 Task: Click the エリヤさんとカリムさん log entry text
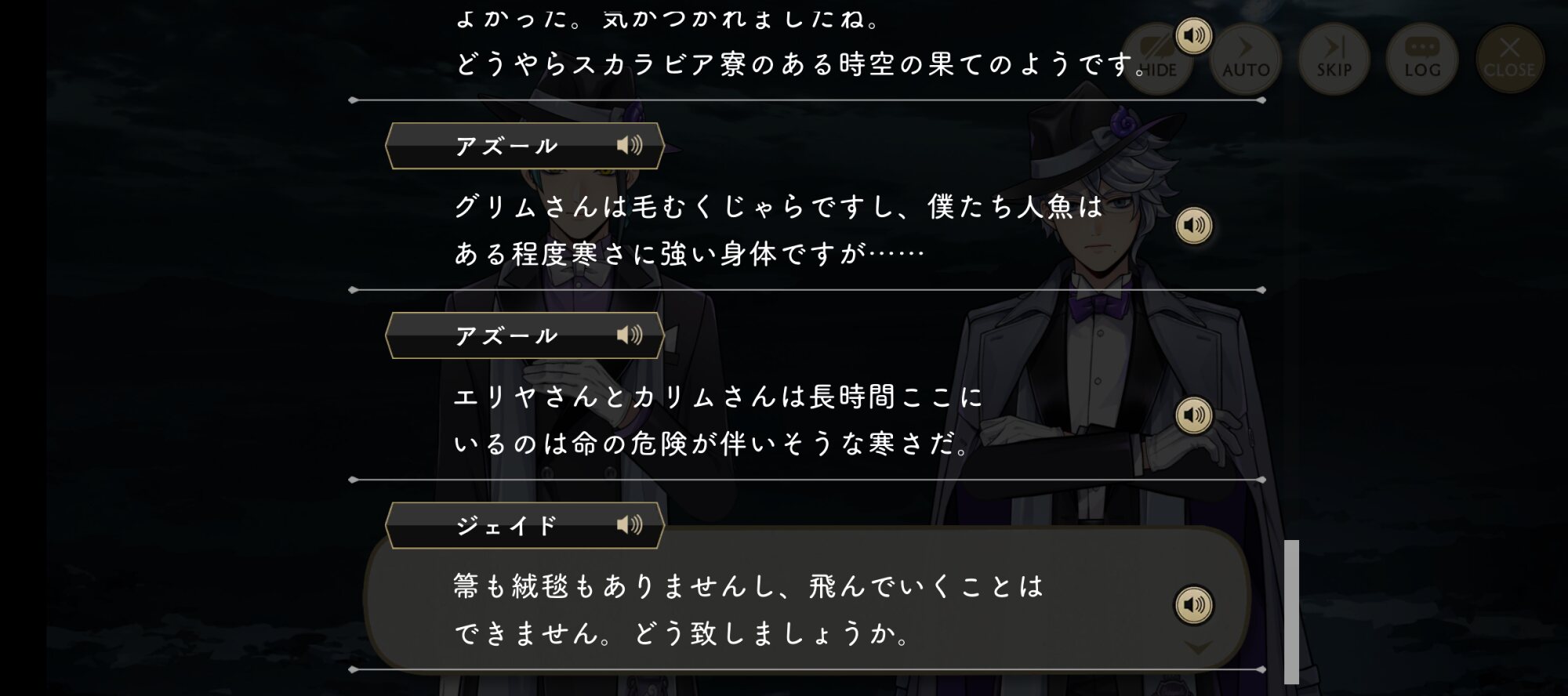718,420
